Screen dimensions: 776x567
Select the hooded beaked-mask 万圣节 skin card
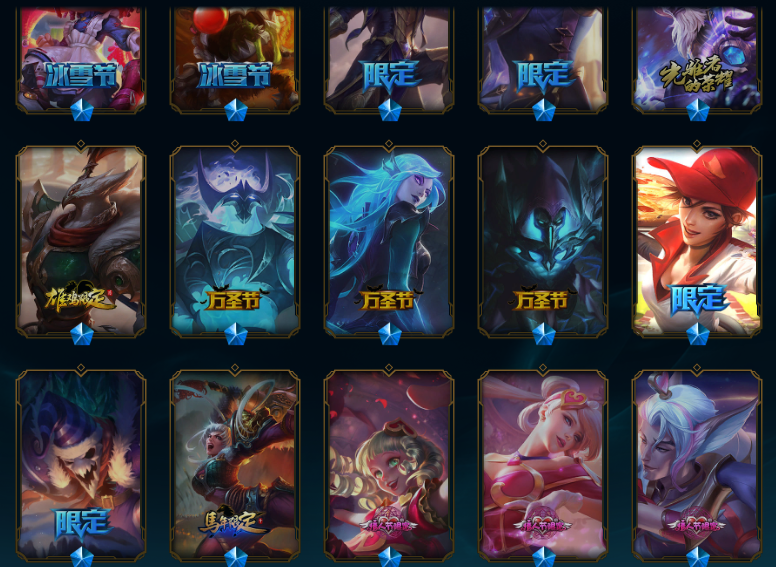(543, 241)
